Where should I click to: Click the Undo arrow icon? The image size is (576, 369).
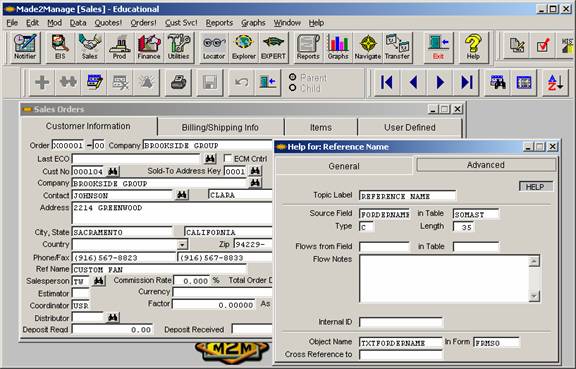tap(241, 82)
